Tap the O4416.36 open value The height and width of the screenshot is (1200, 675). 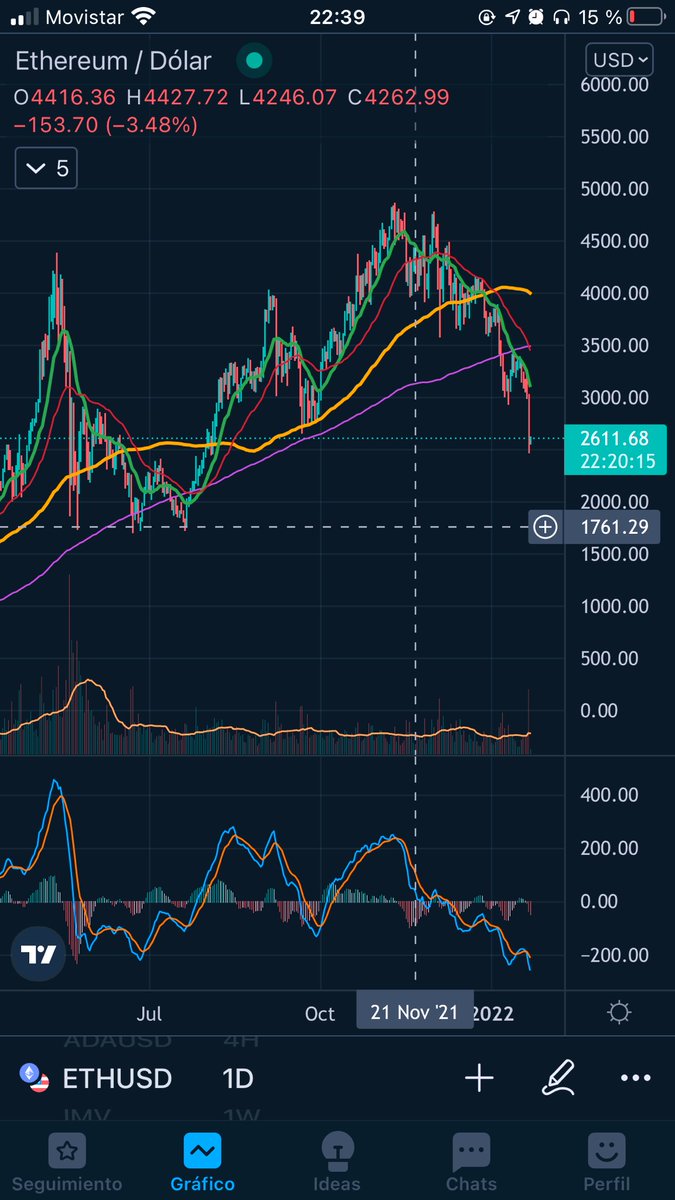click(65, 98)
